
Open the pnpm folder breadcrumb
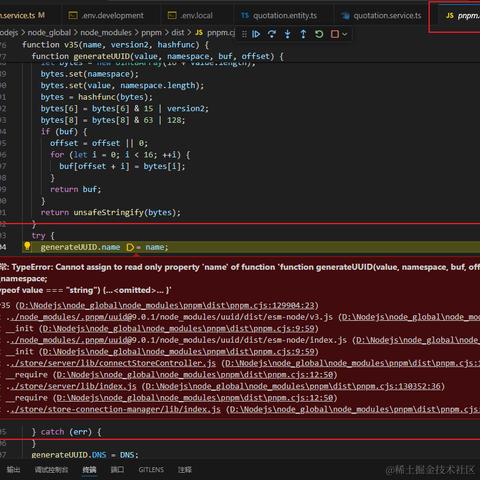[x=151, y=33]
